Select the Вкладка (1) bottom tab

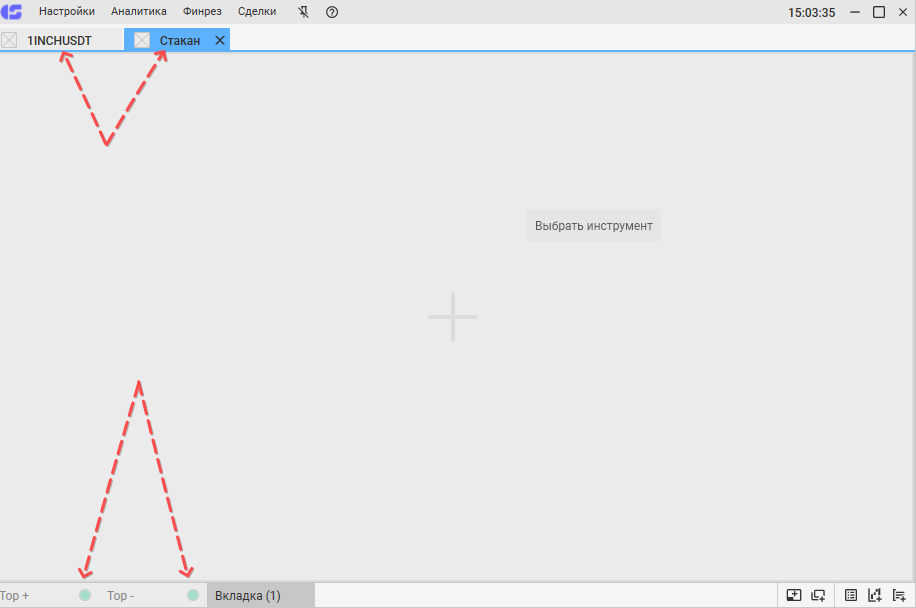(x=261, y=595)
